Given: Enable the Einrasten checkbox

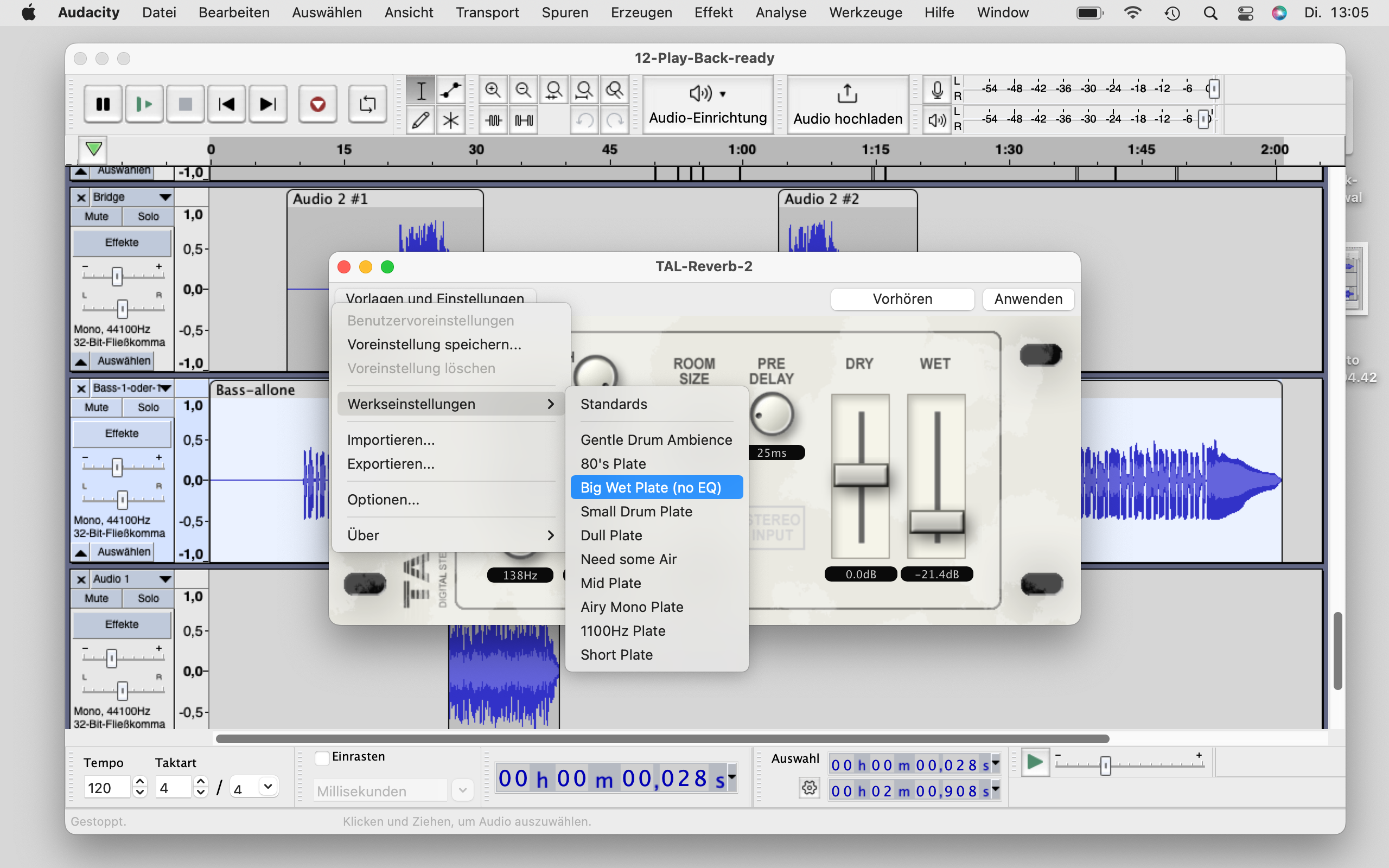Looking at the screenshot, I should tap(323, 757).
